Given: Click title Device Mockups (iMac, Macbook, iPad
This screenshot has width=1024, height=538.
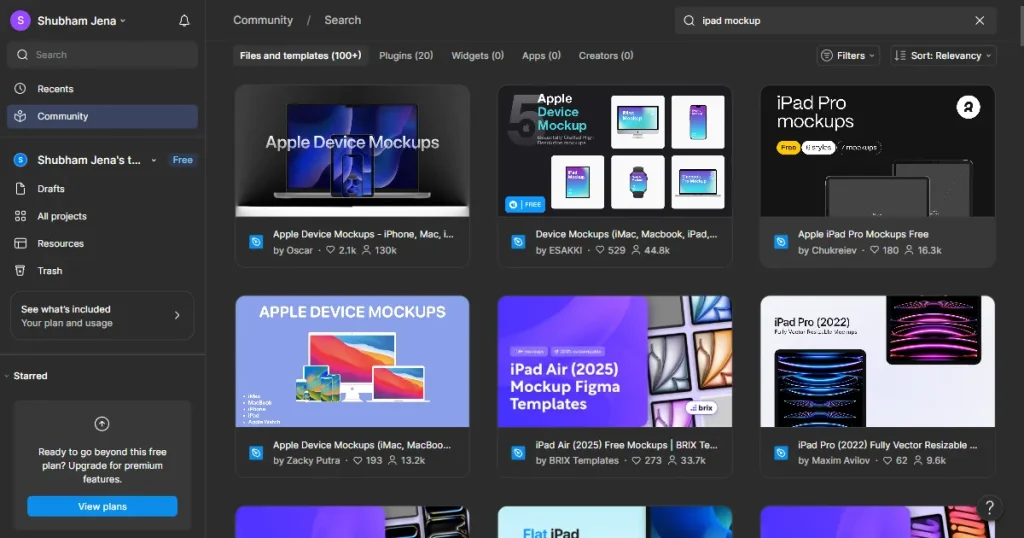Looking at the screenshot, I should 626,234.
